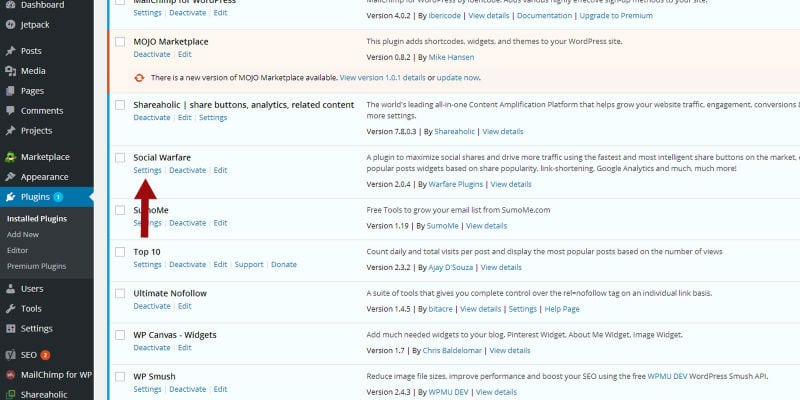This screenshot has height=400, width=800.
Task: Open Ultimate Nofollow Help Page link
Action: (x=562, y=309)
